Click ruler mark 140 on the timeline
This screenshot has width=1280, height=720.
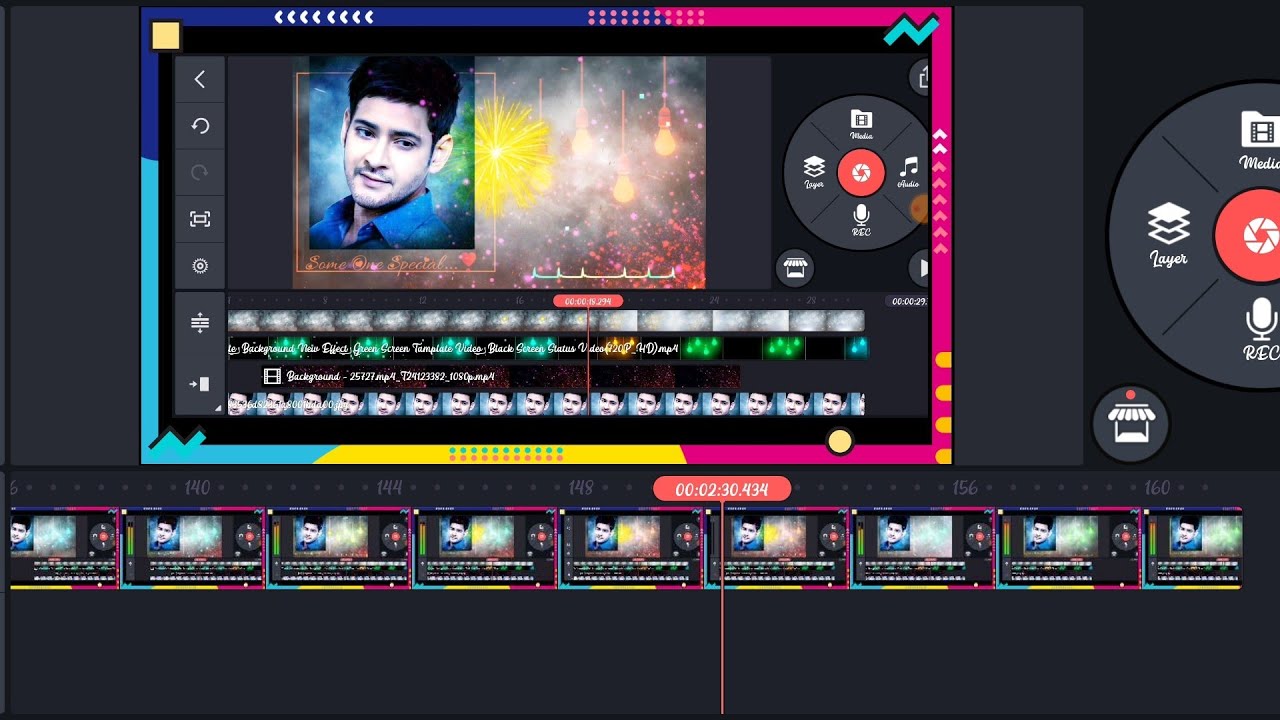point(197,488)
